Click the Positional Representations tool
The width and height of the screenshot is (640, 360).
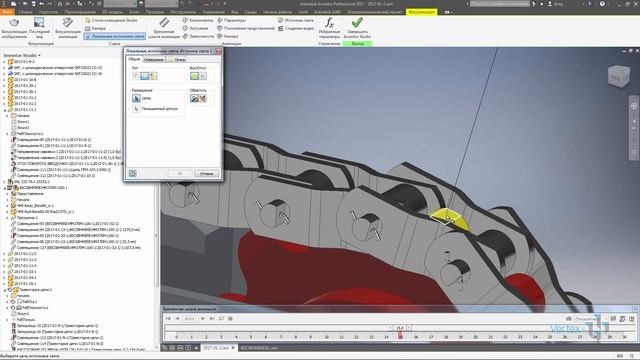click(246, 28)
